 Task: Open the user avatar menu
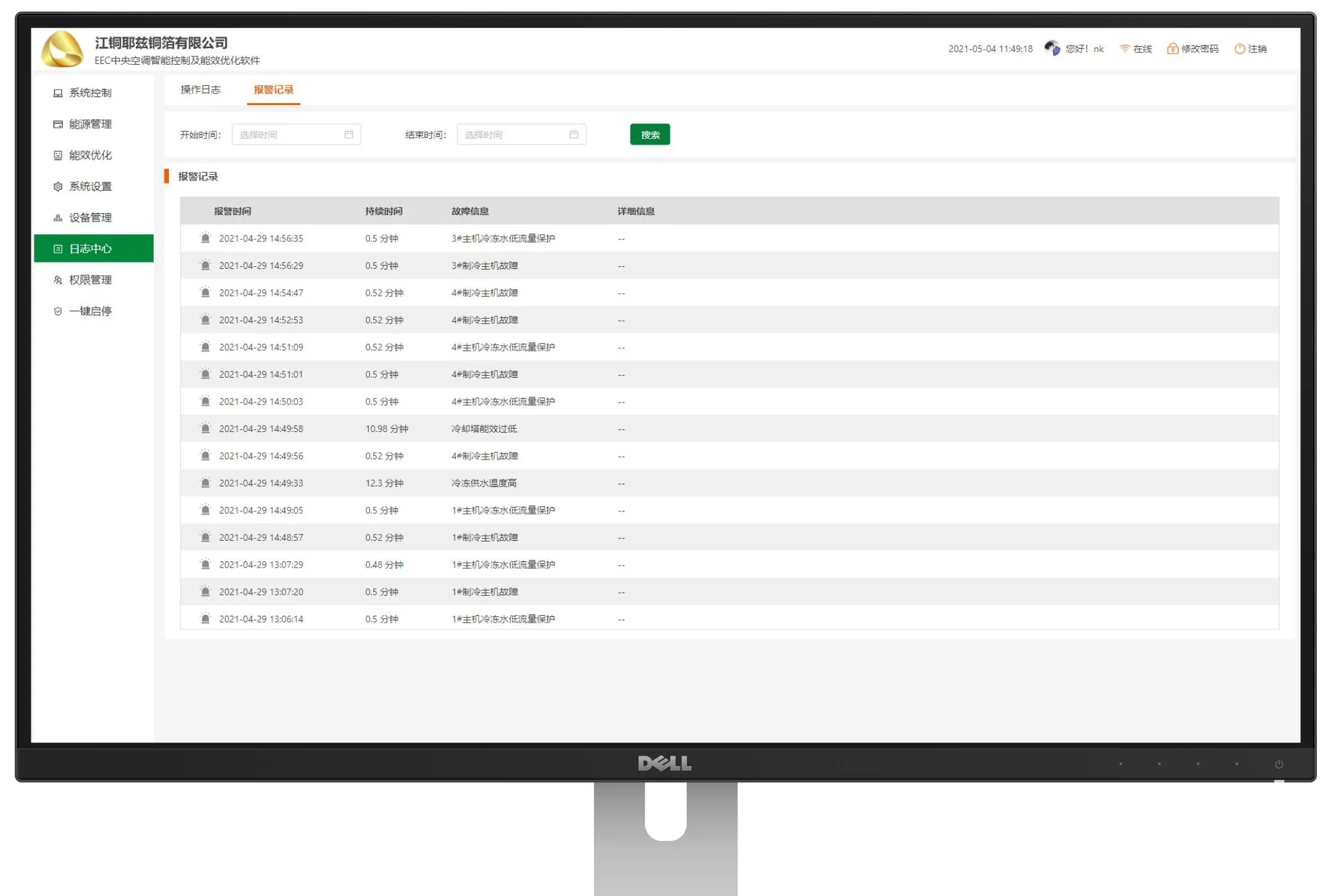1052,47
